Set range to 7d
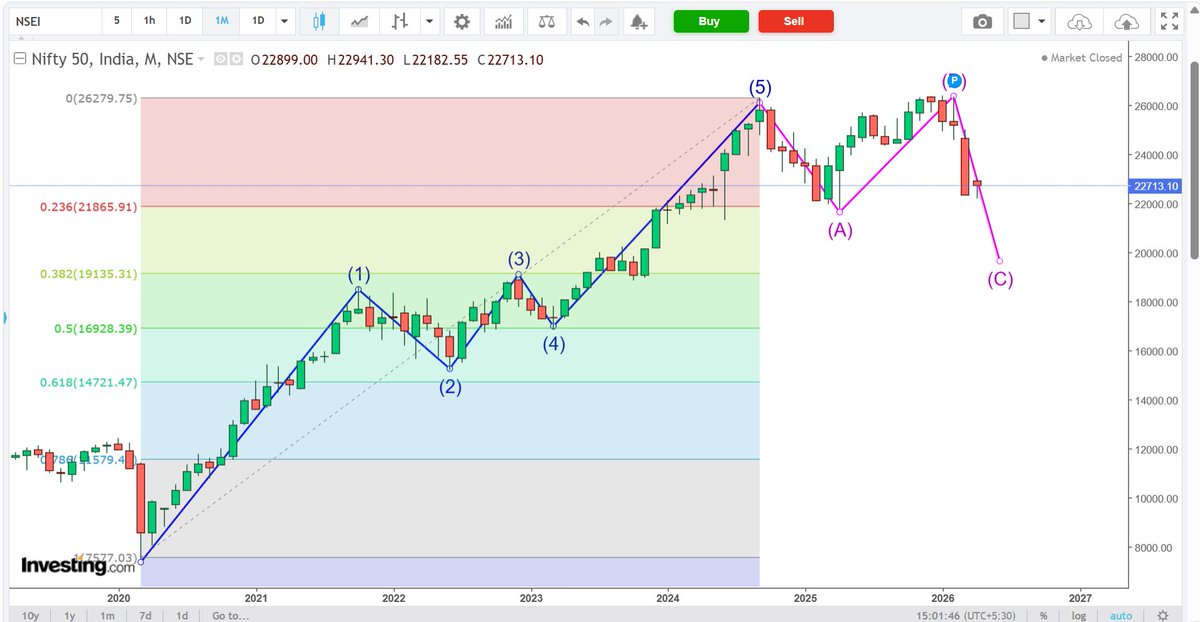Screen dimensions: 1200x622 (x=145, y=615)
